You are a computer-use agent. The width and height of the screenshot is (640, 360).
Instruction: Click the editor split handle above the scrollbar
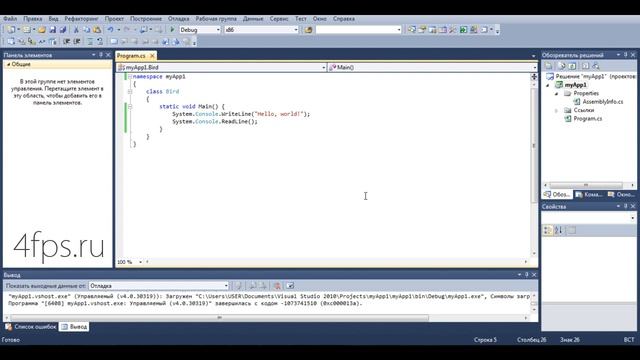click(534, 77)
